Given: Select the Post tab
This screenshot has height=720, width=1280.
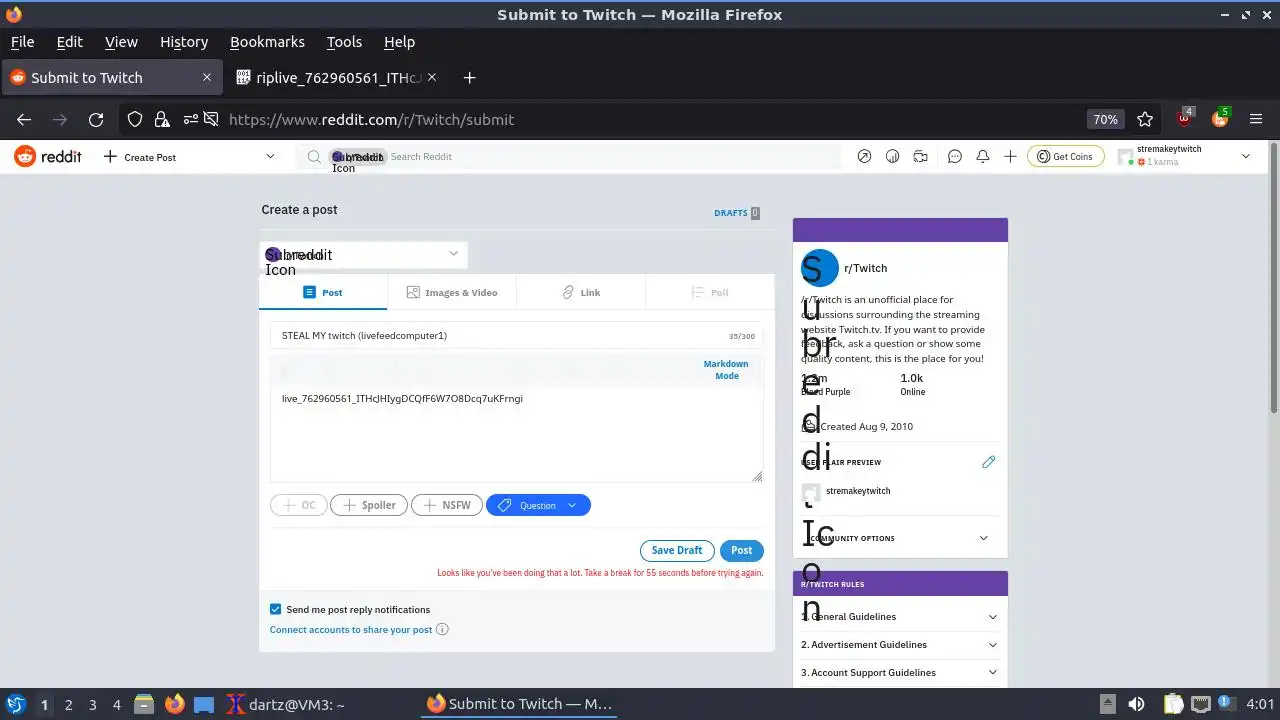Looking at the screenshot, I should pyautogui.click(x=323, y=292).
